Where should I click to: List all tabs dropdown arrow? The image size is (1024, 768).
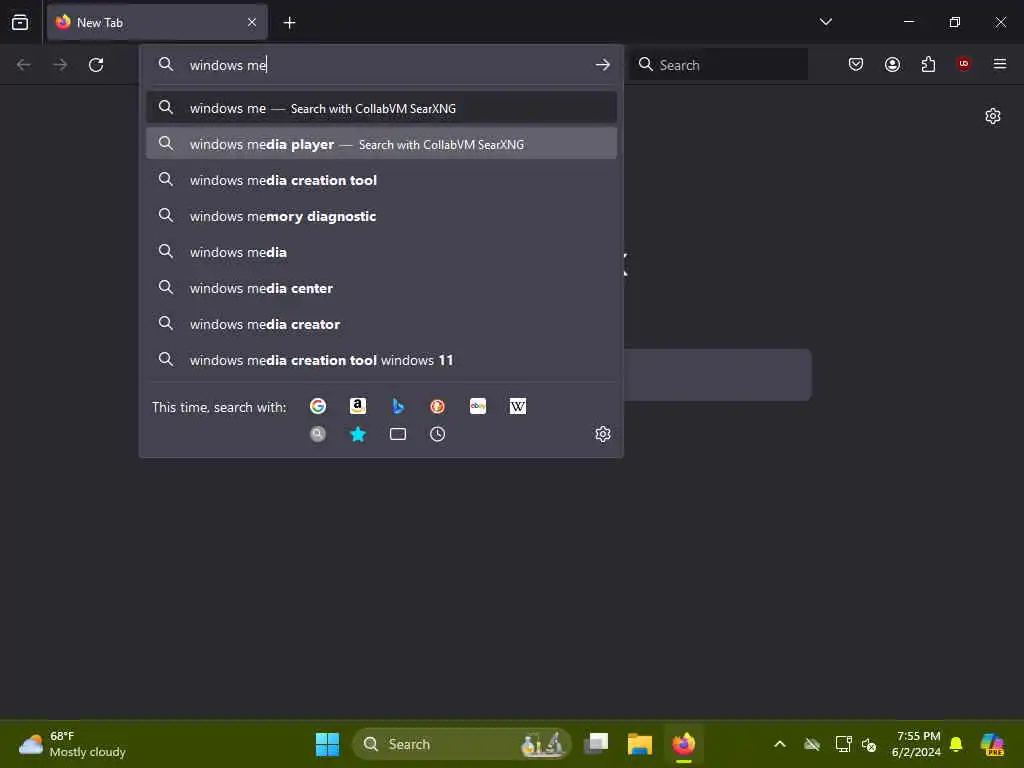pyautogui.click(x=825, y=22)
